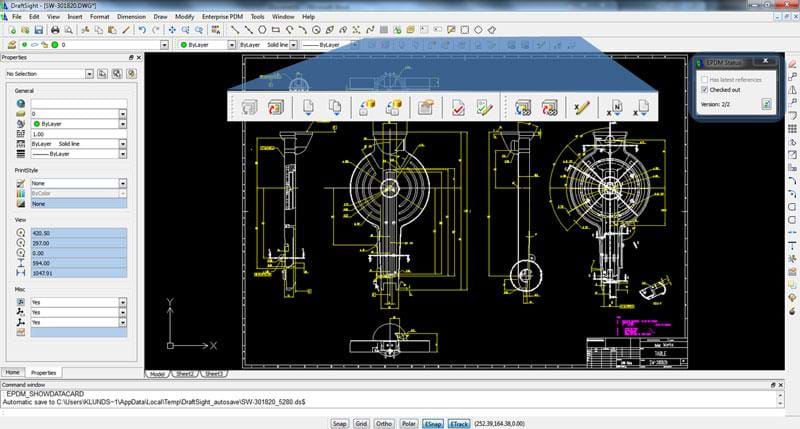Click the Save icon in the toolbar
Viewport: 800px width, 429px height.
pyautogui.click(x=39, y=30)
